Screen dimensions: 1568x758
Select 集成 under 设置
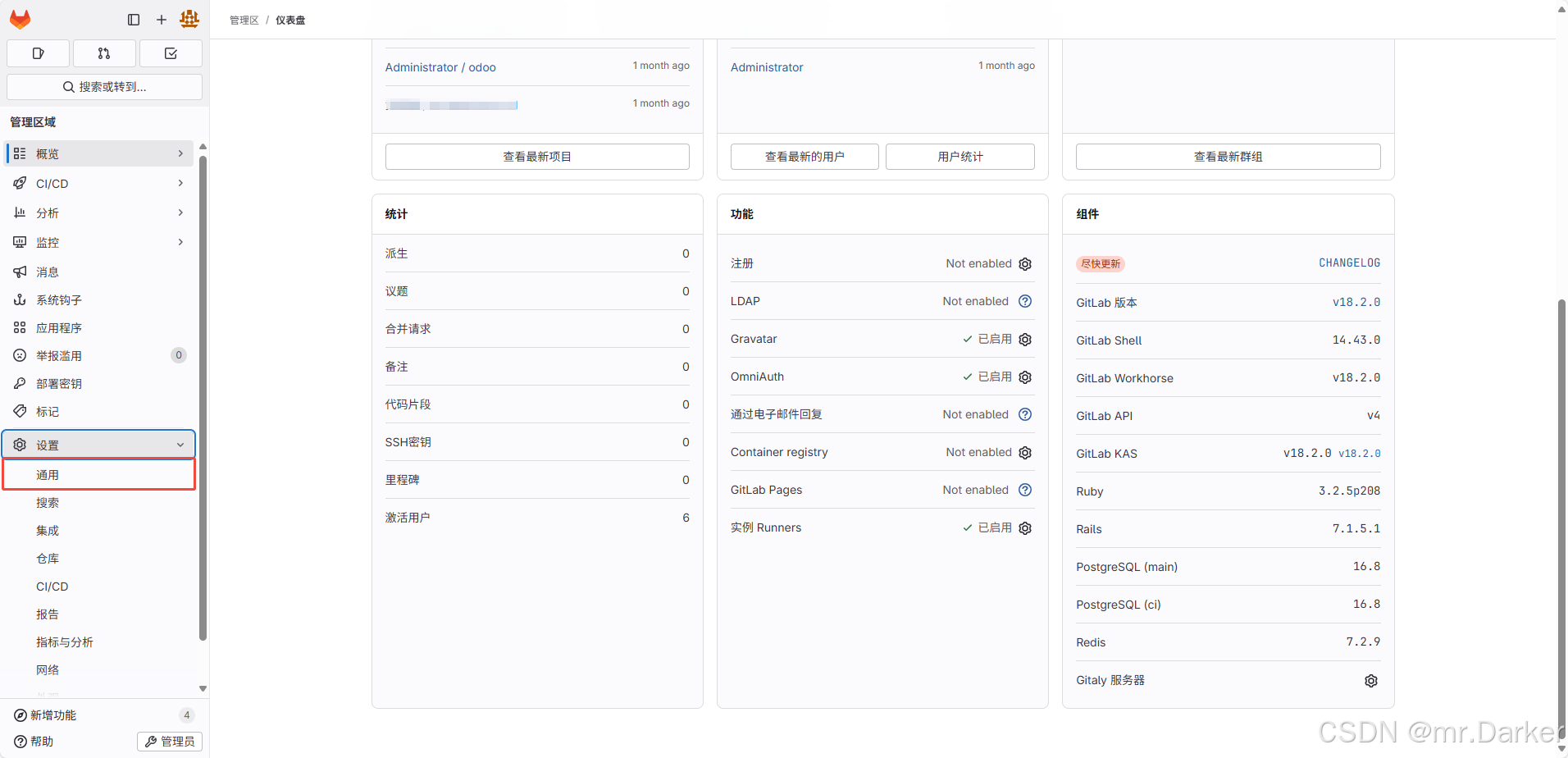click(x=99, y=531)
